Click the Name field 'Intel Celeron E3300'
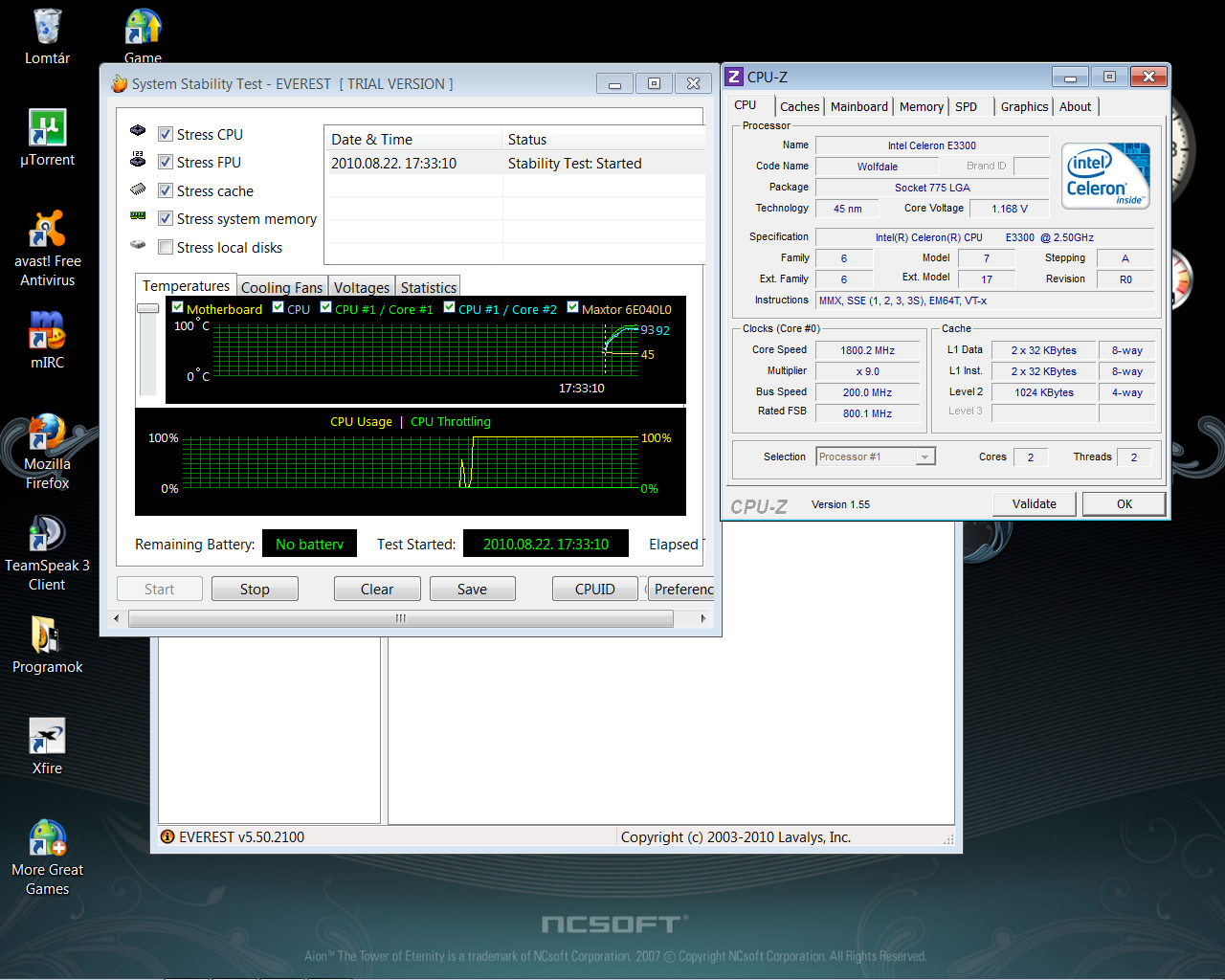 tap(932, 145)
